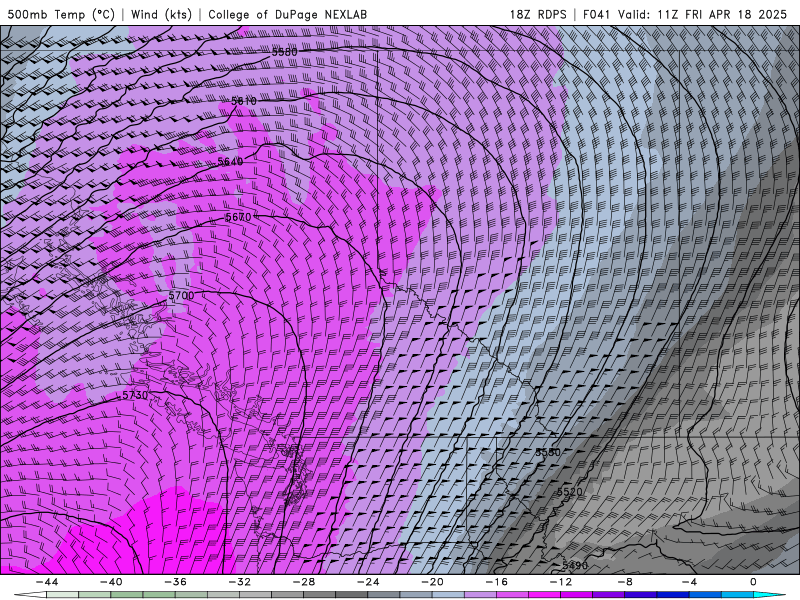Click the -16 colorbar scale value
The height and width of the screenshot is (600, 800).
pos(496,582)
